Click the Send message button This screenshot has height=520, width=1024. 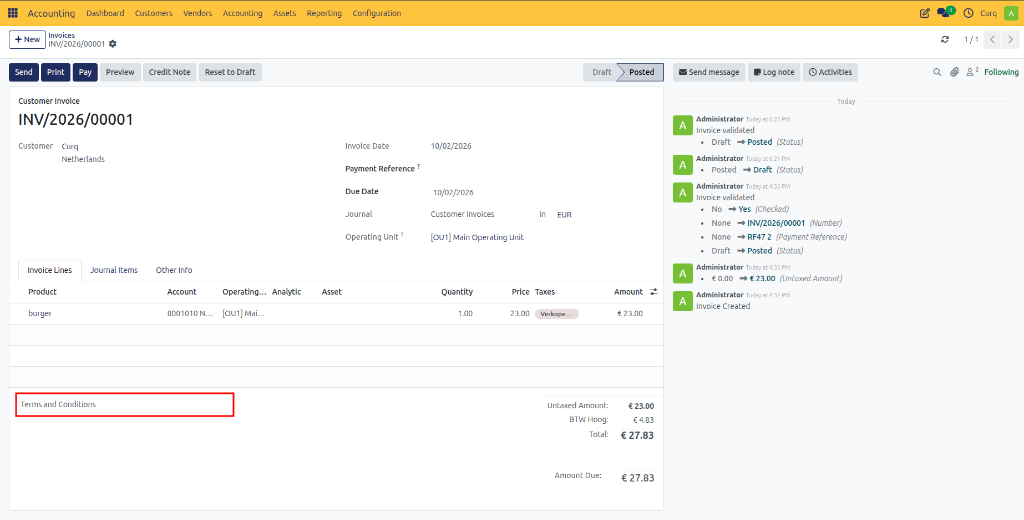(x=709, y=72)
